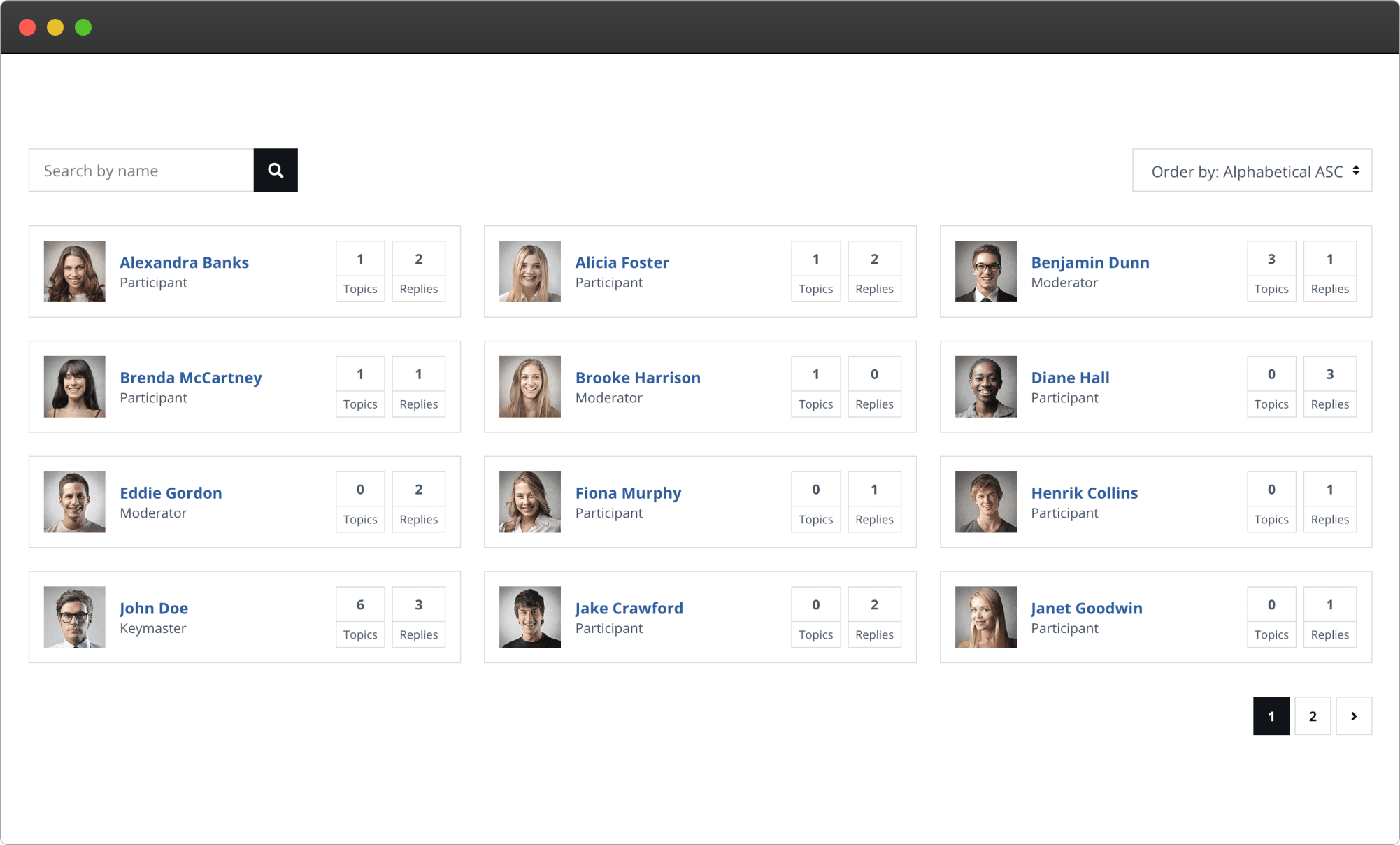Click John Doe's 6 Topics counter
This screenshot has height=845, width=1400.
(x=360, y=617)
